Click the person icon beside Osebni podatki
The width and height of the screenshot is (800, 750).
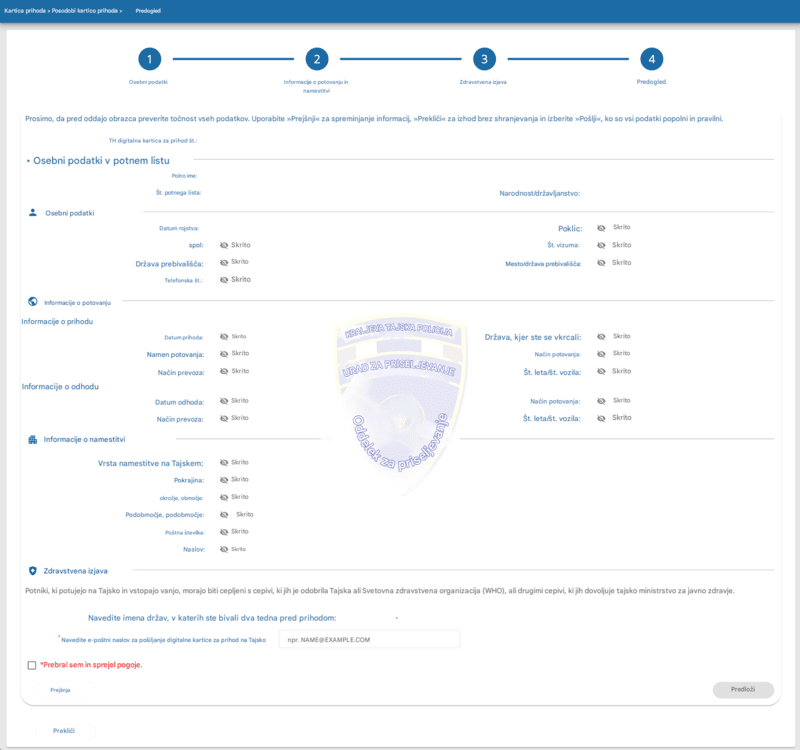tap(33, 213)
